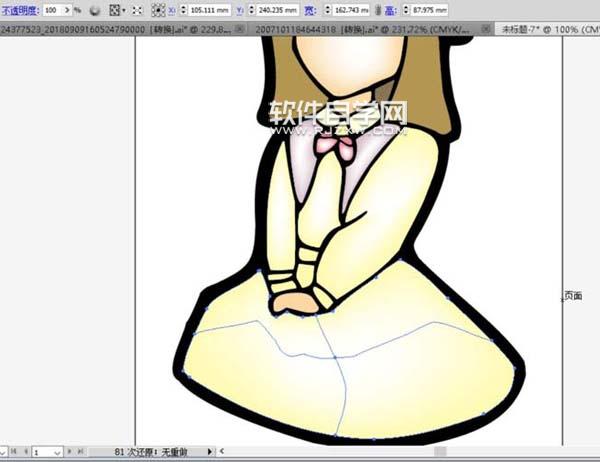Click the anchor point at skirt seam center
The image size is (600, 462).
[x=335, y=358]
